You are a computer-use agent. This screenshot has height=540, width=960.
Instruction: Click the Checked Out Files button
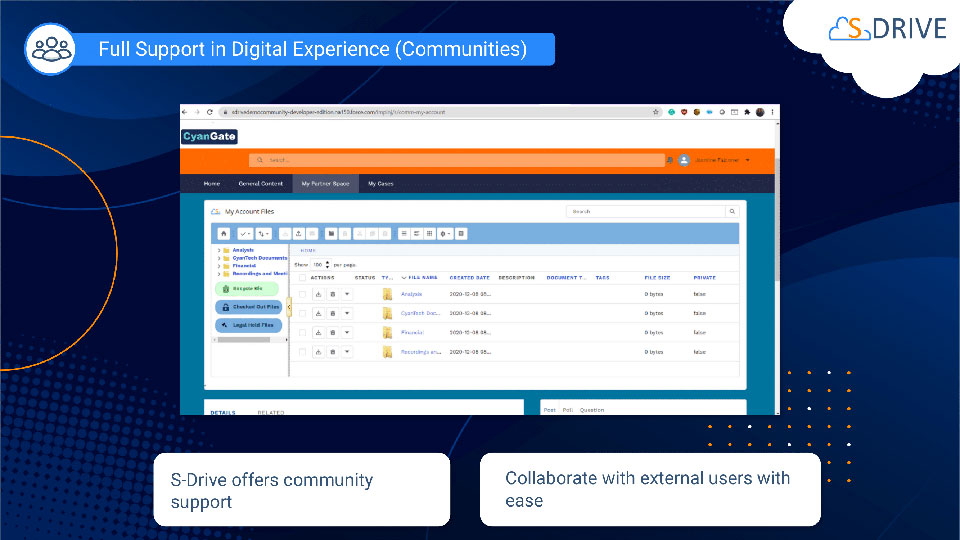pyautogui.click(x=249, y=307)
